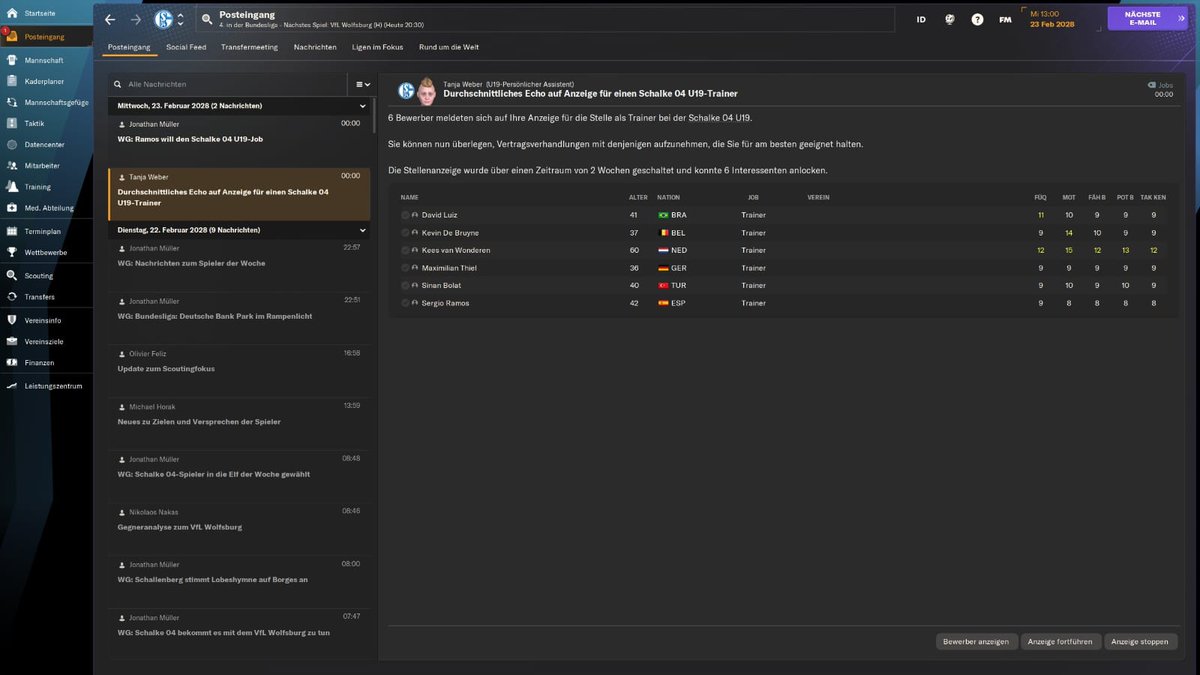This screenshot has width=1200, height=675.
Task: Open David Luiz's profile link
Action: pyautogui.click(x=439, y=215)
